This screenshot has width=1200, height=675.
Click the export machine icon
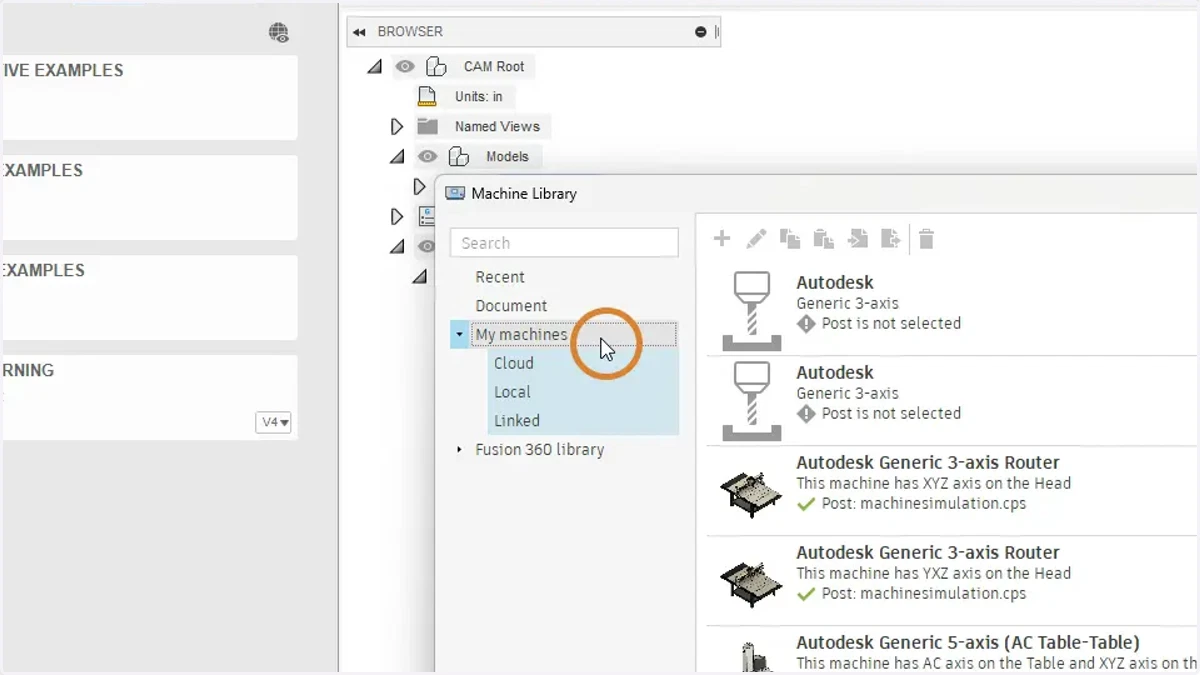pos(891,239)
